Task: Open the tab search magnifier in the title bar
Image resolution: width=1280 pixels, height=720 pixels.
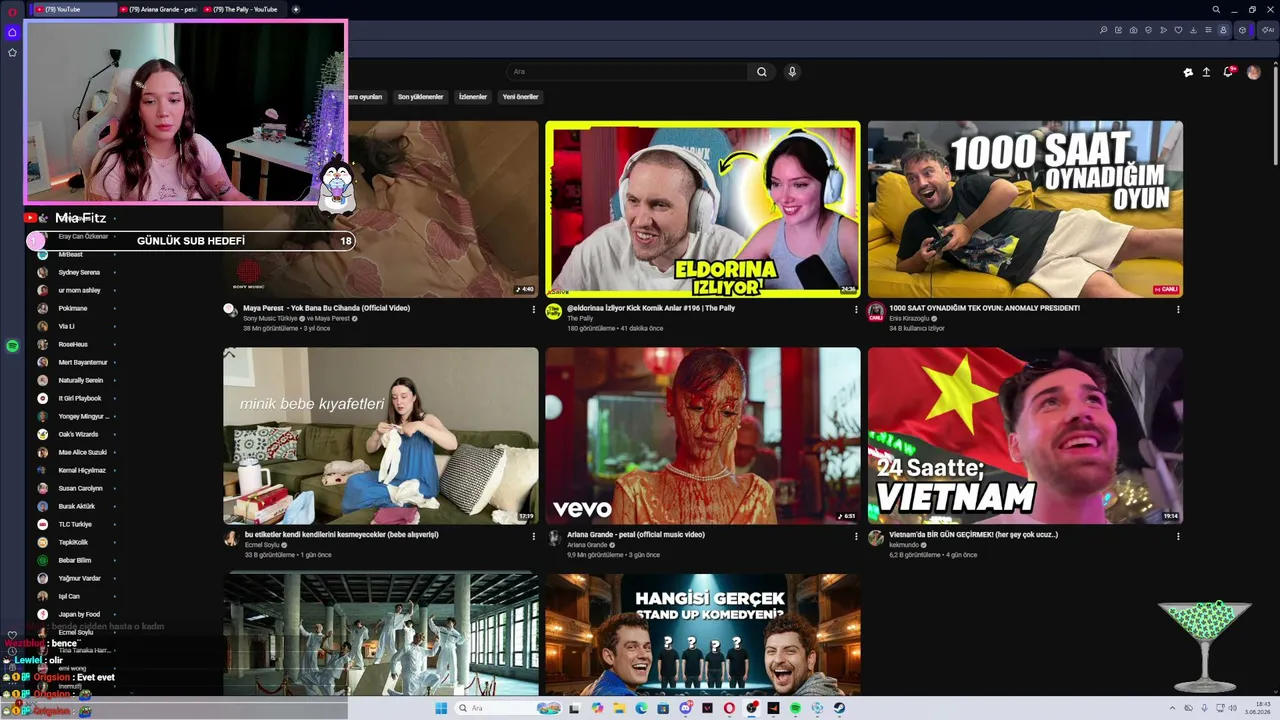Action: click(x=1216, y=9)
